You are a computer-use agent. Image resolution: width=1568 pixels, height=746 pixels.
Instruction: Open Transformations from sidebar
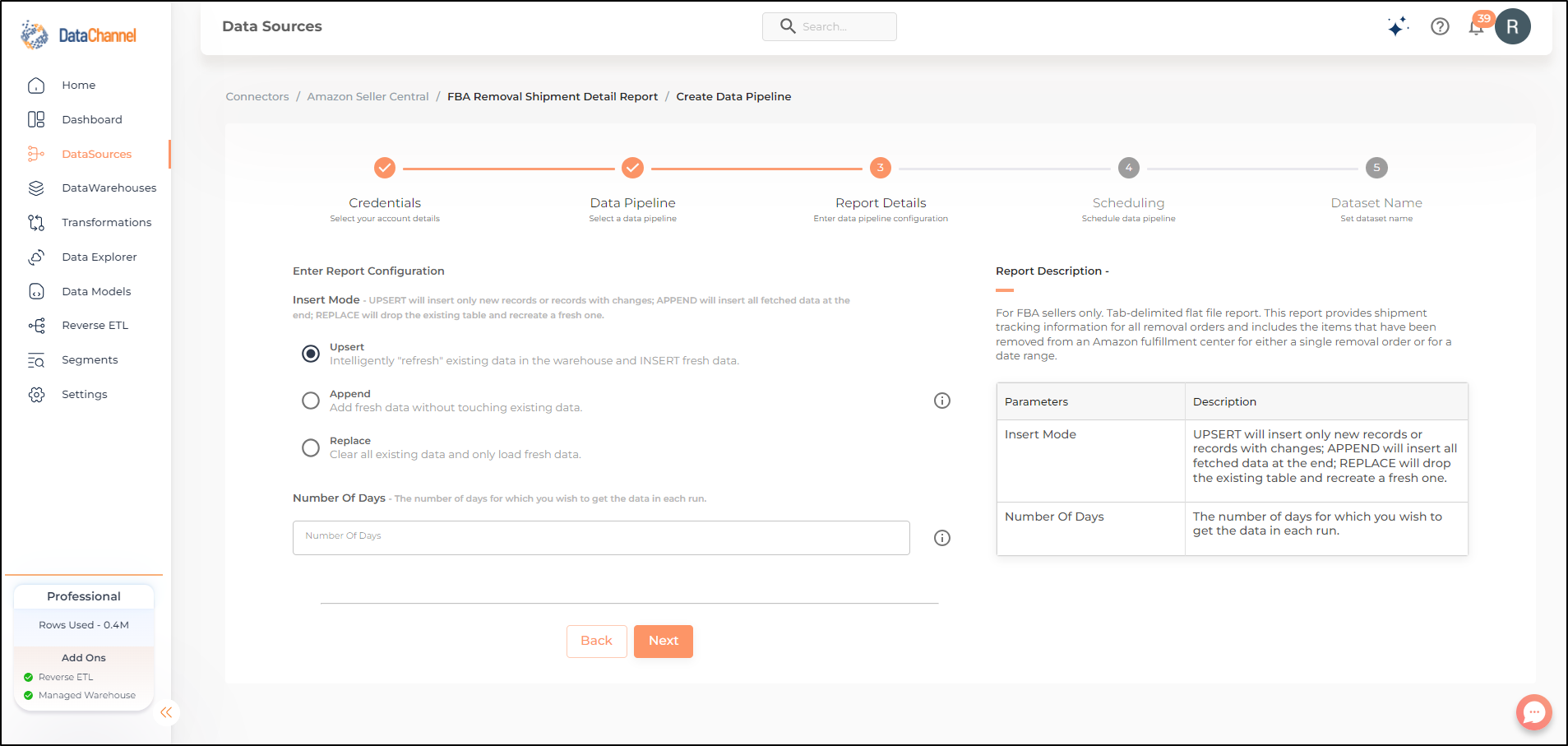pyautogui.click(x=107, y=223)
